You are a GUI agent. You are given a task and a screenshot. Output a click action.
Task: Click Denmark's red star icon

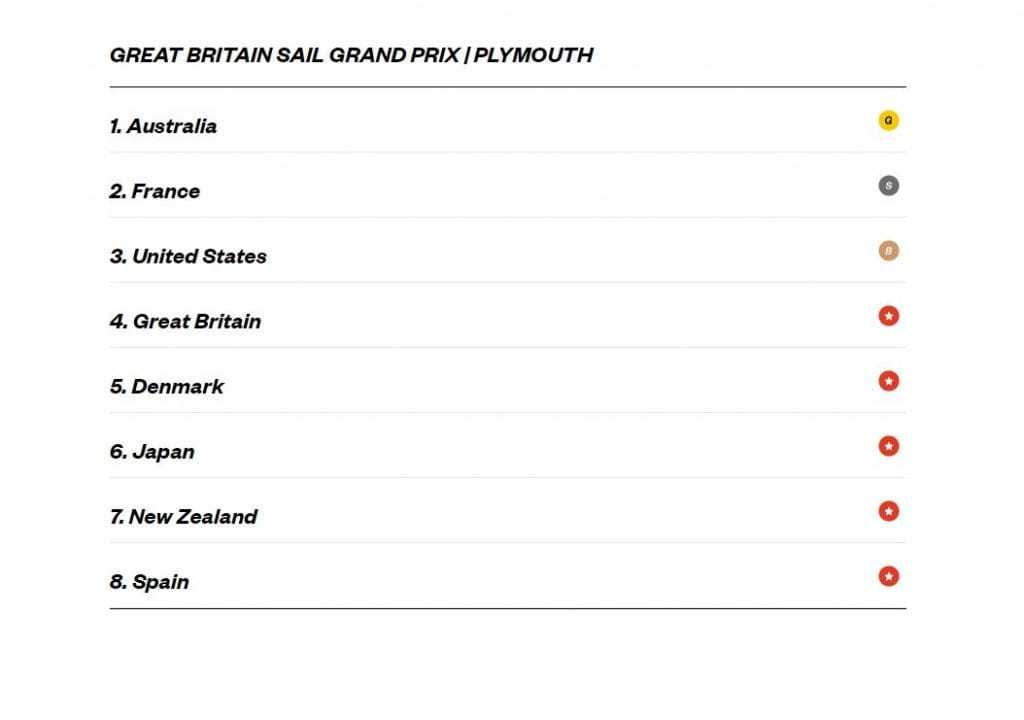coord(888,381)
